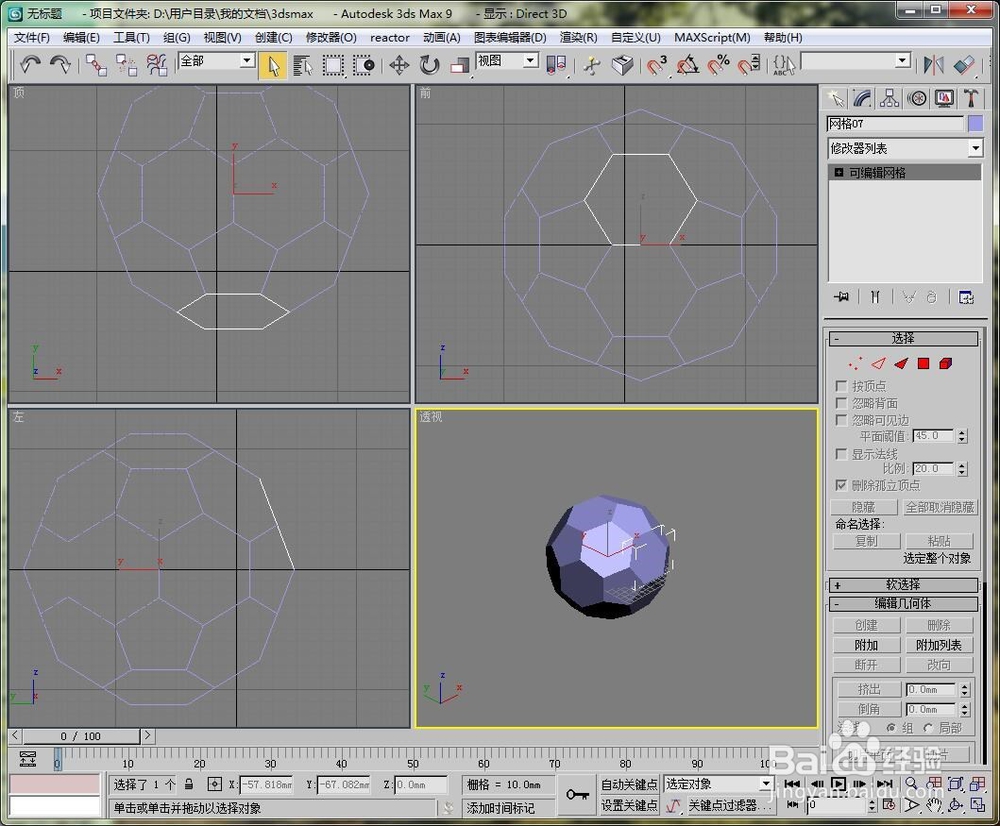Toggle the selection lock padlock
1000x826 pixels.
189,784
